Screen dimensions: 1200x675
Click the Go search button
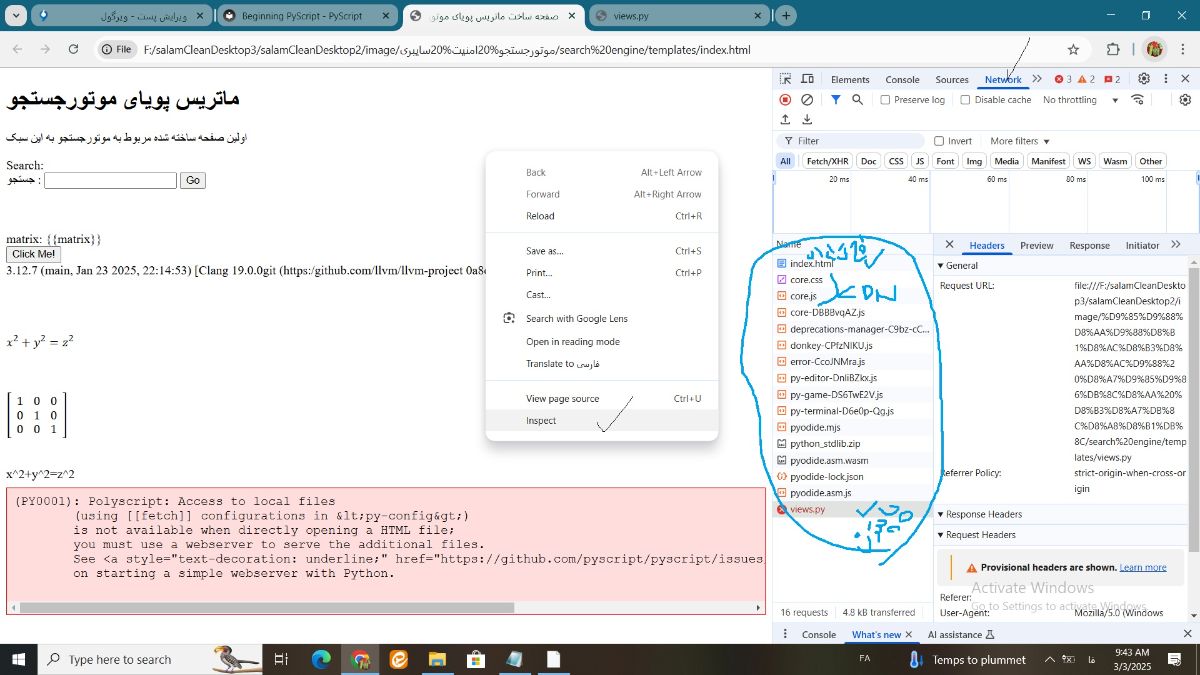pyautogui.click(x=192, y=180)
